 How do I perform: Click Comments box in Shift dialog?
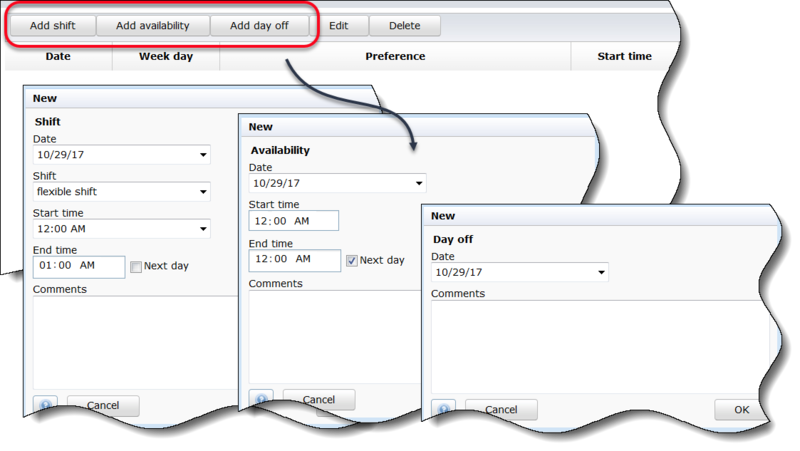point(135,343)
